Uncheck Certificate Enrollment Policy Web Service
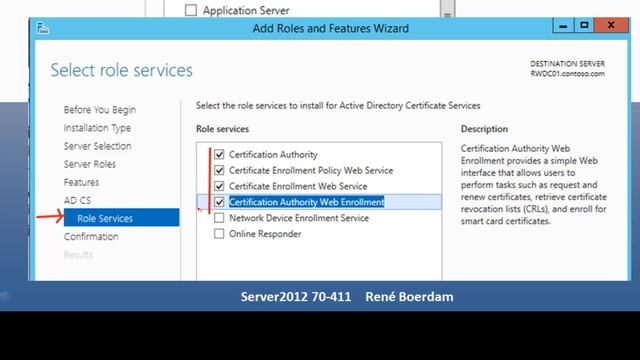 tap(219, 170)
